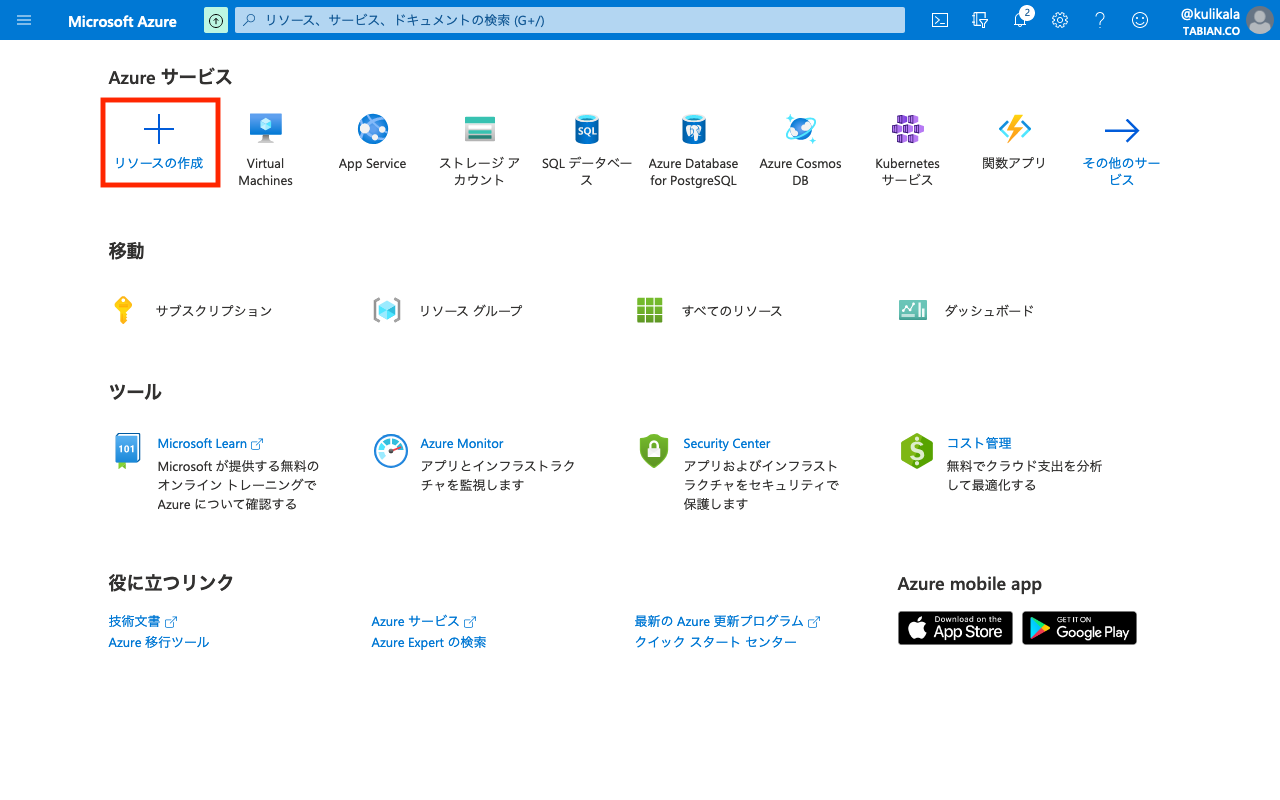This screenshot has height=800, width=1280.
Task: Open SQL データベース service
Action: [x=587, y=150]
